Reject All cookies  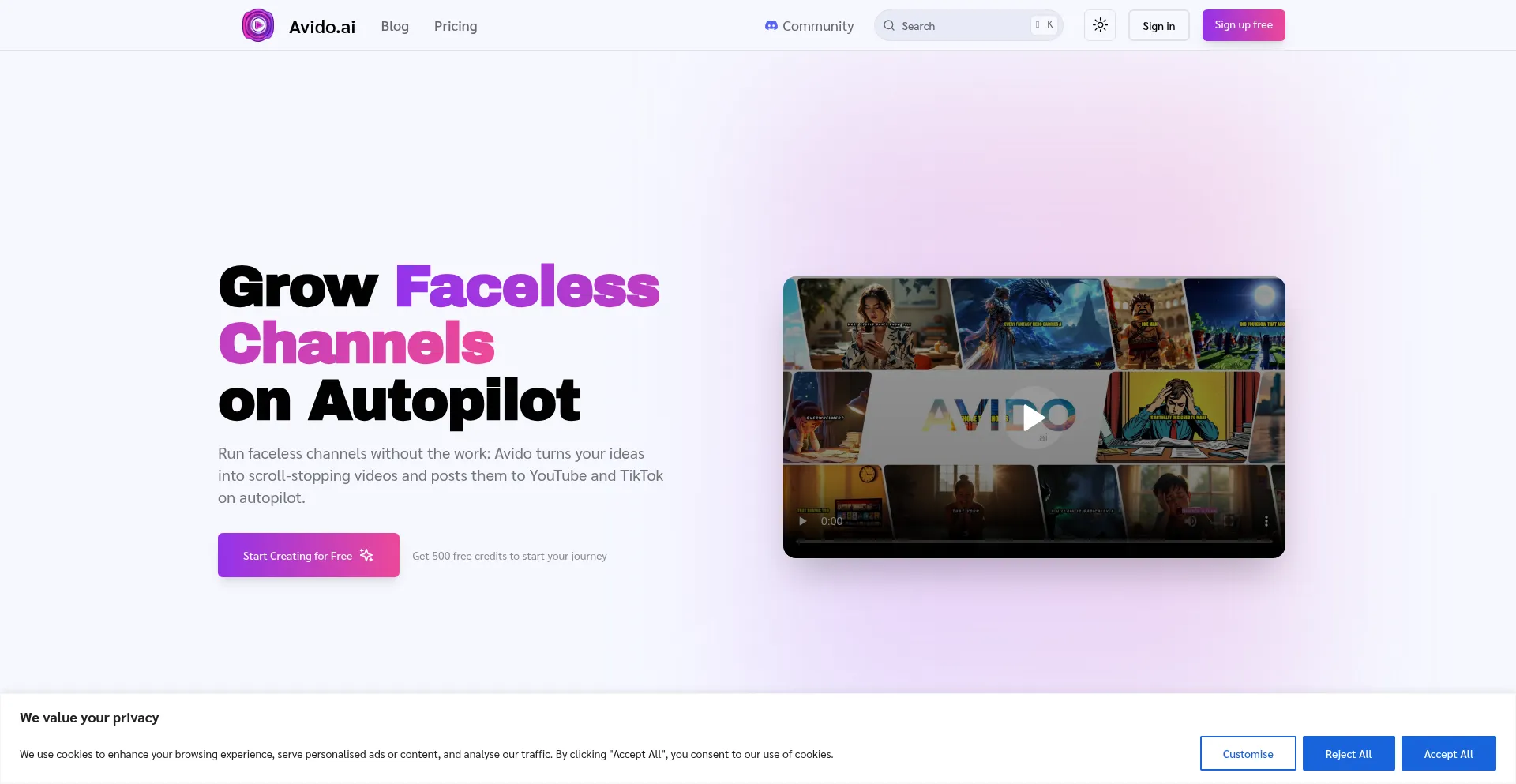coord(1349,753)
